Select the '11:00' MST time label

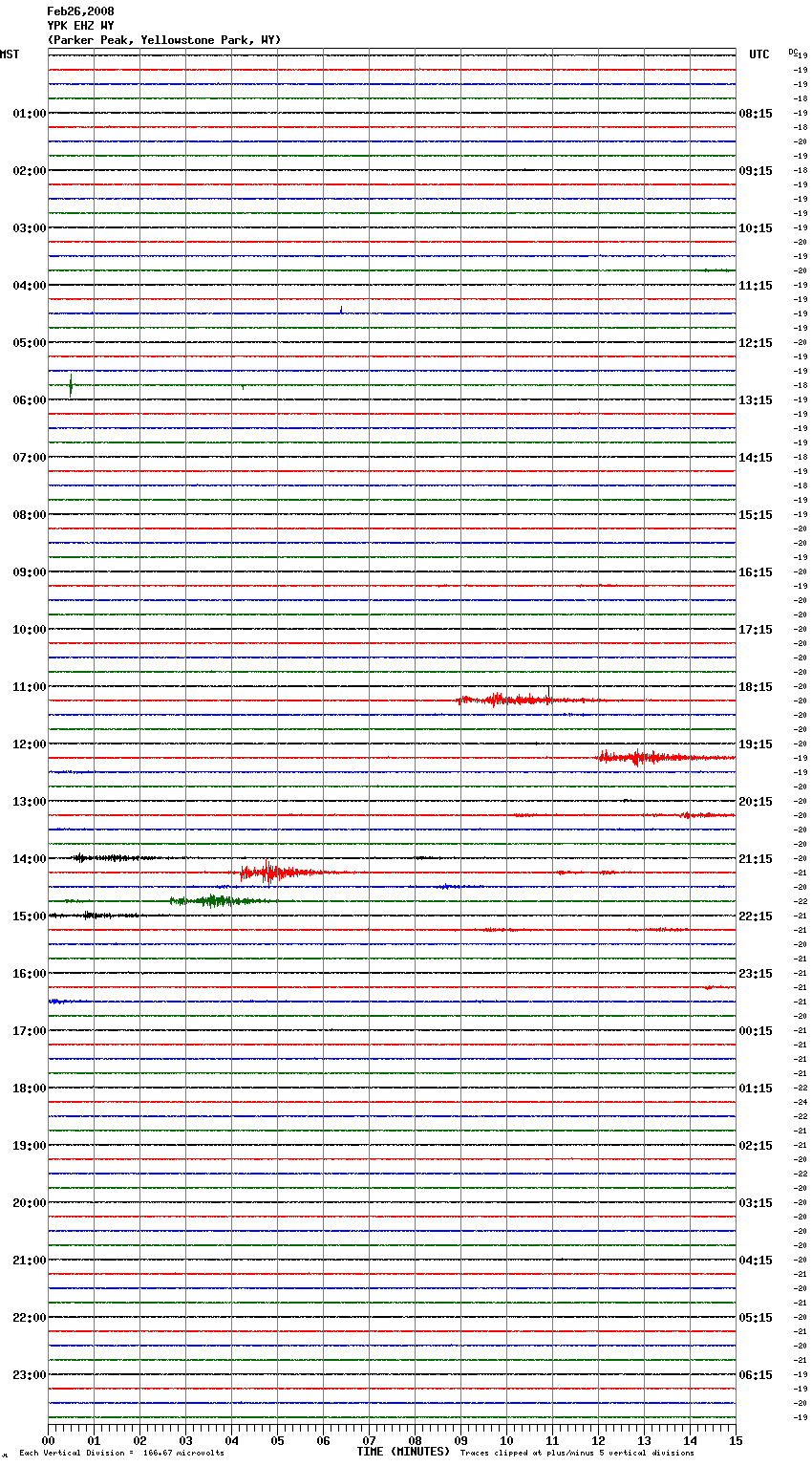[29, 687]
